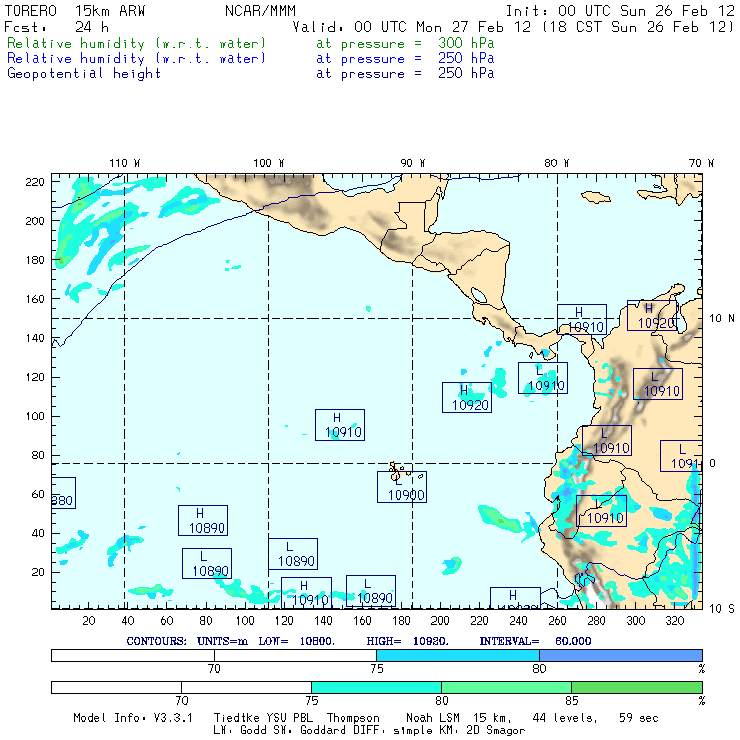The height and width of the screenshot is (740, 740).
Task: Click the 'CONTOURS: UNITS=m' label
Action: click(x=187, y=641)
